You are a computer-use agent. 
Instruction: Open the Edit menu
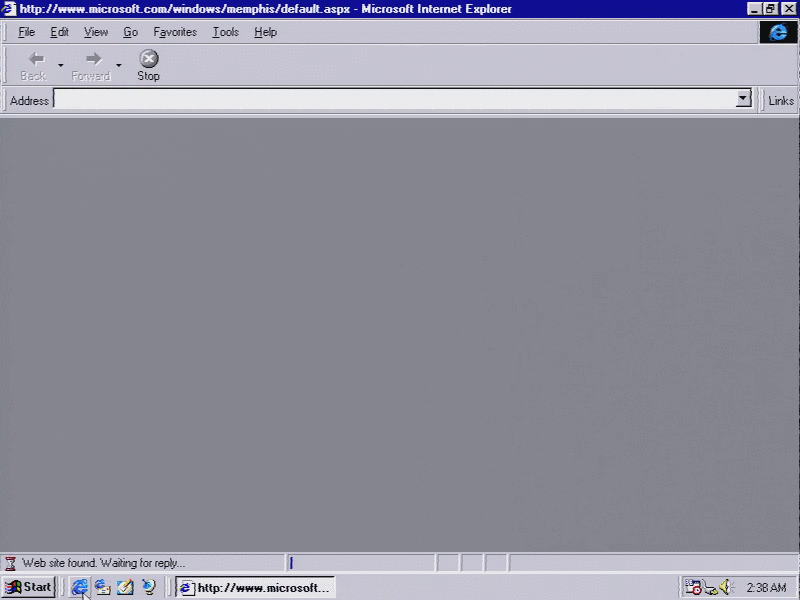pos(59,32)
